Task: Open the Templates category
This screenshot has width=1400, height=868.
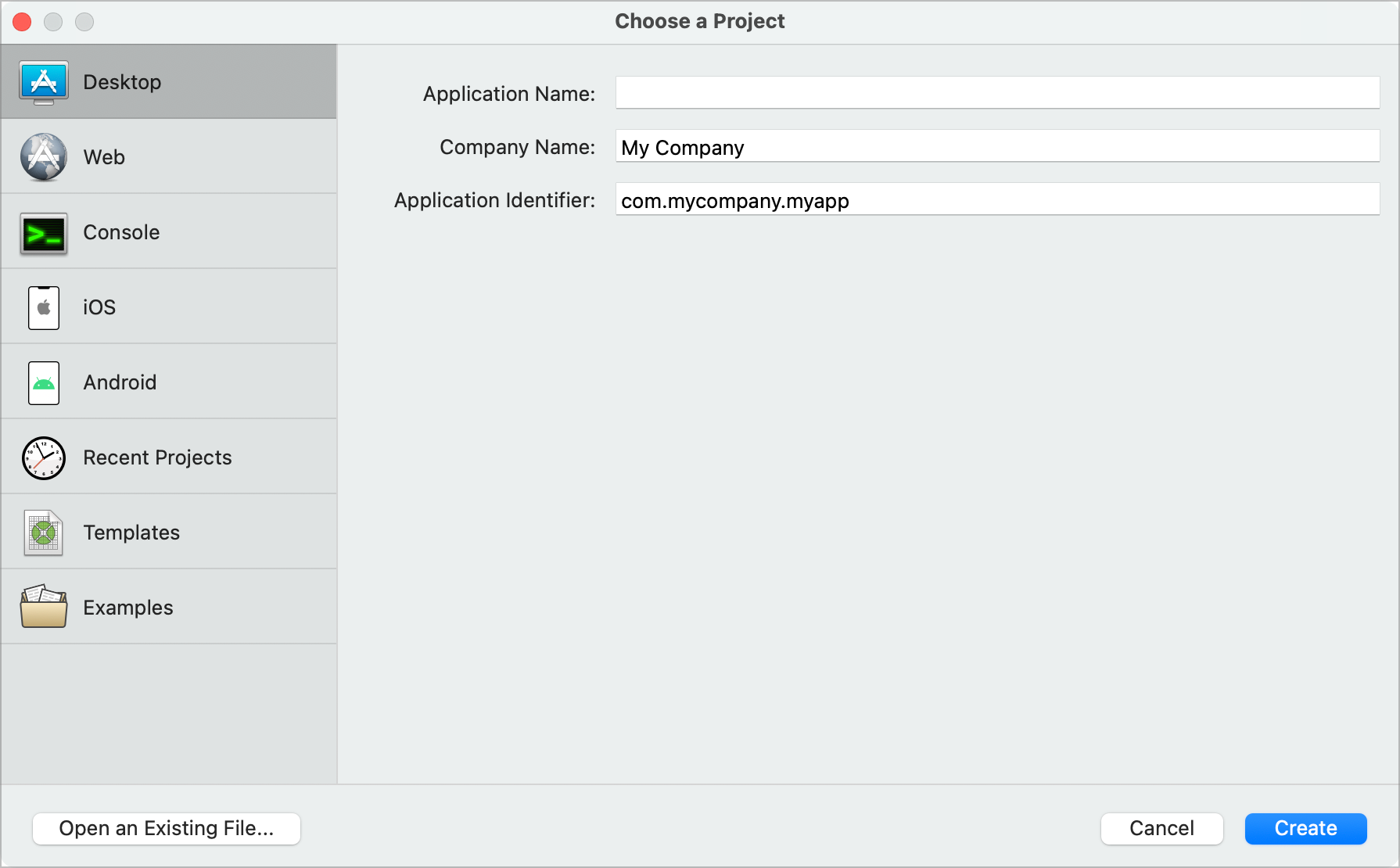Action: [131, 533]
